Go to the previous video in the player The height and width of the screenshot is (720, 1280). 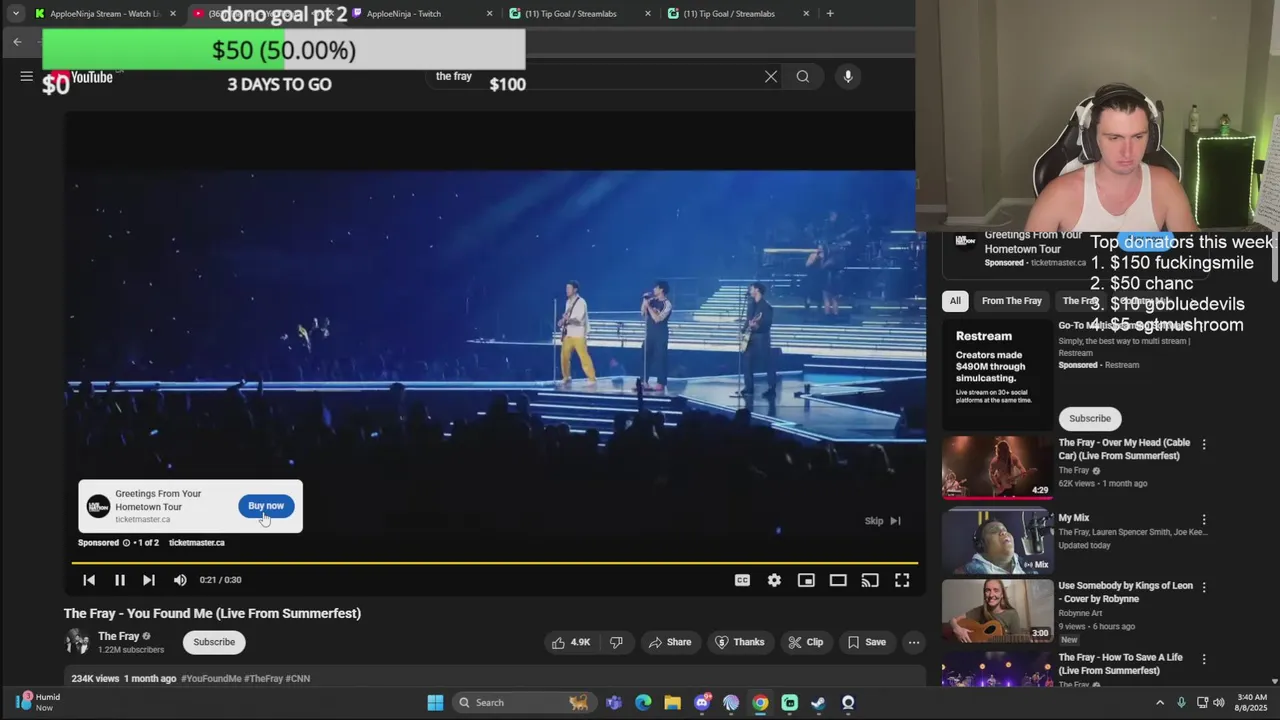(89, 580)
